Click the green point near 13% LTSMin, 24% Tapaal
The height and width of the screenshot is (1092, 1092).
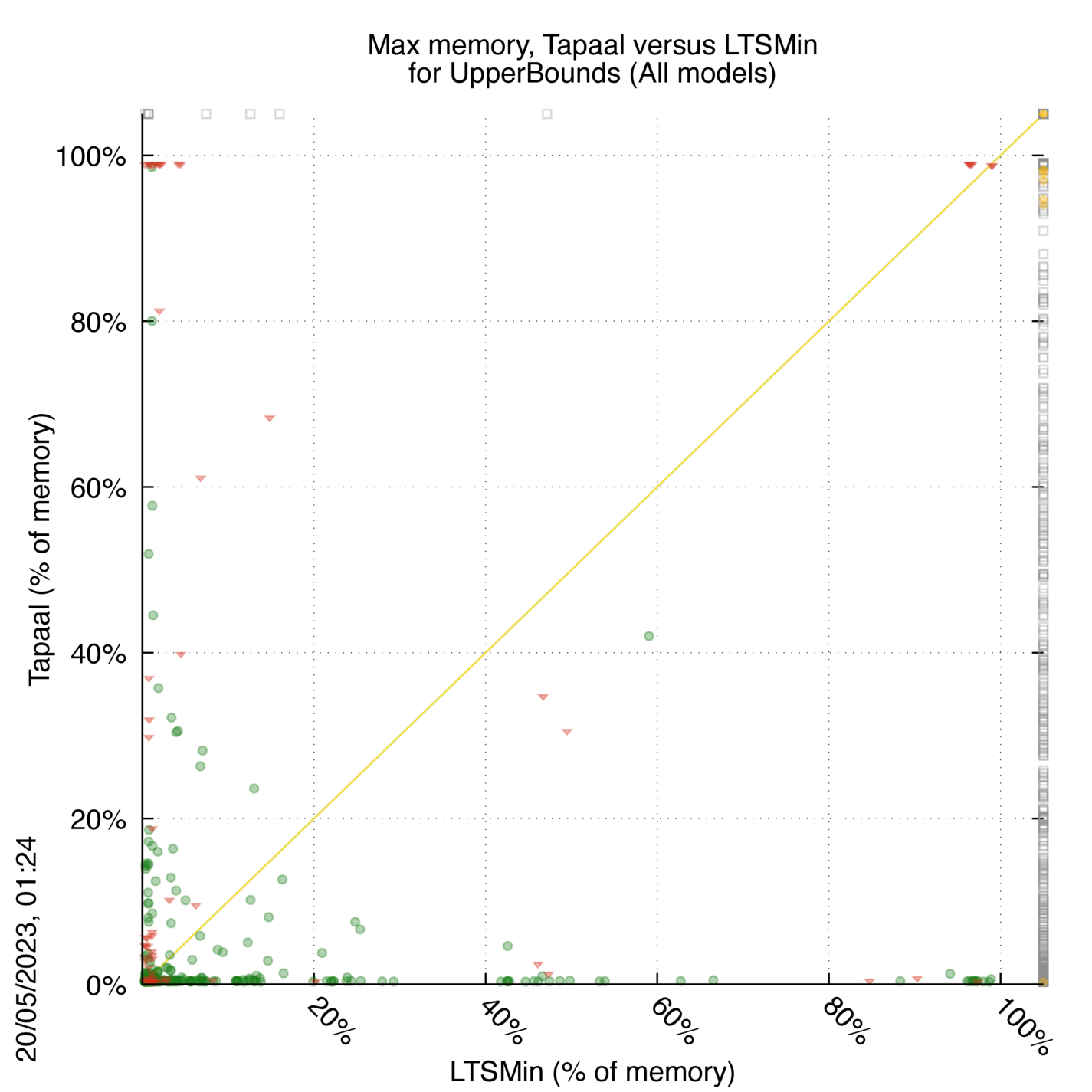254,789
